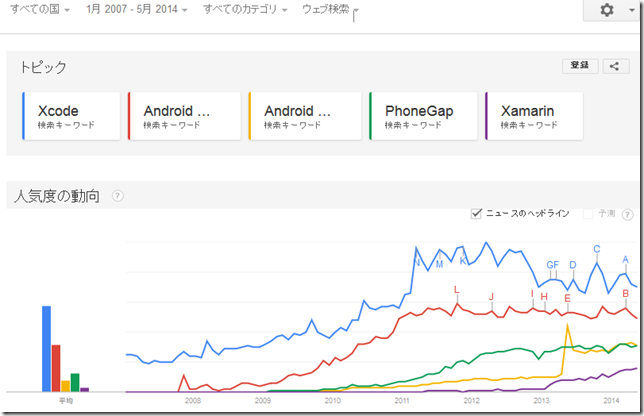Select the Xamarin topic card

534,116
